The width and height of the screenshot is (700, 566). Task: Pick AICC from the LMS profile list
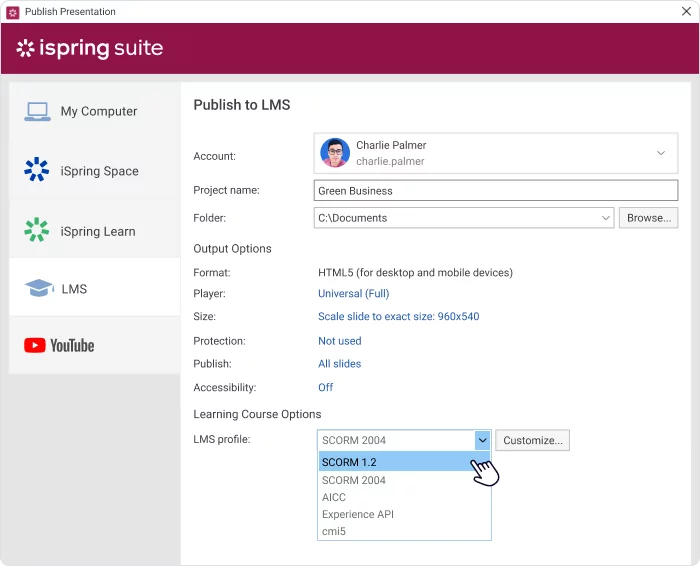(404, 497)
